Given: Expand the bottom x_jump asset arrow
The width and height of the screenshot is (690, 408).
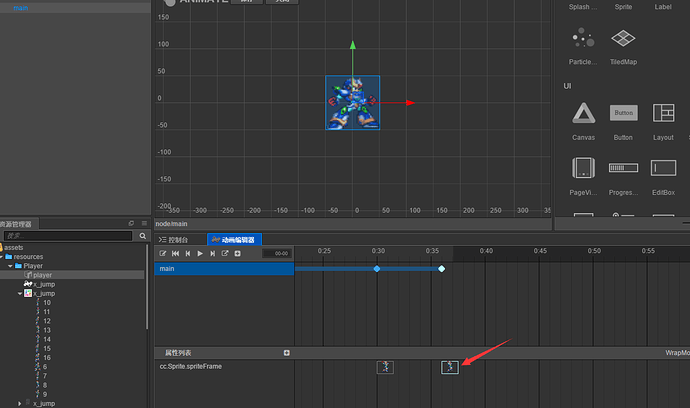Looking at the screenshot, I should [x=19, y=404].
